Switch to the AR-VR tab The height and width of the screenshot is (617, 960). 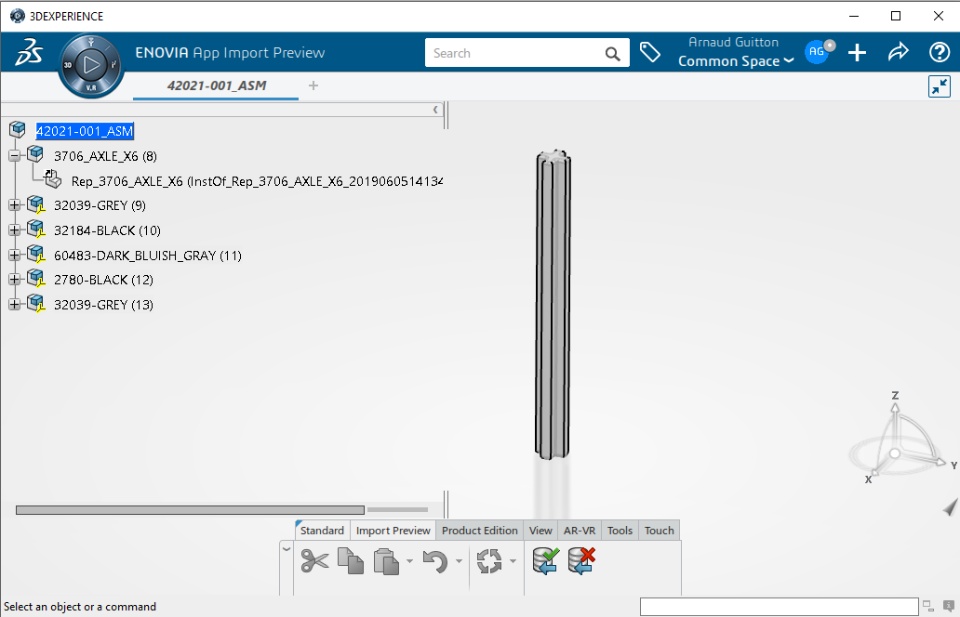(x=579, y=531)
